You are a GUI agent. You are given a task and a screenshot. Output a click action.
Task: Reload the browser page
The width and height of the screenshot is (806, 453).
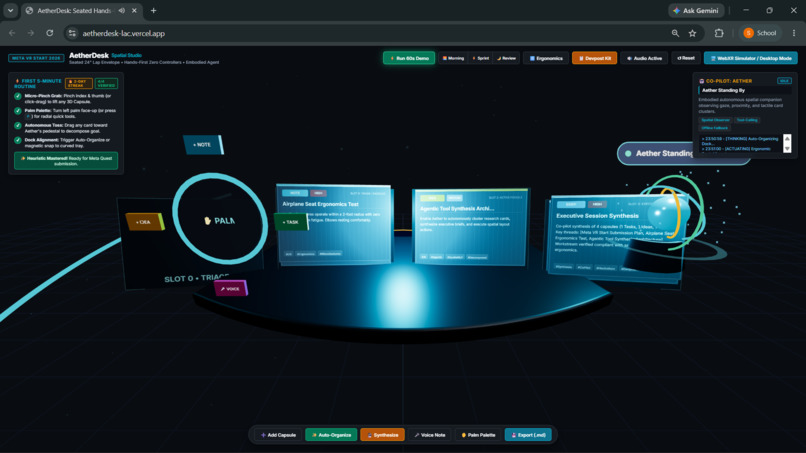point(49,33)
